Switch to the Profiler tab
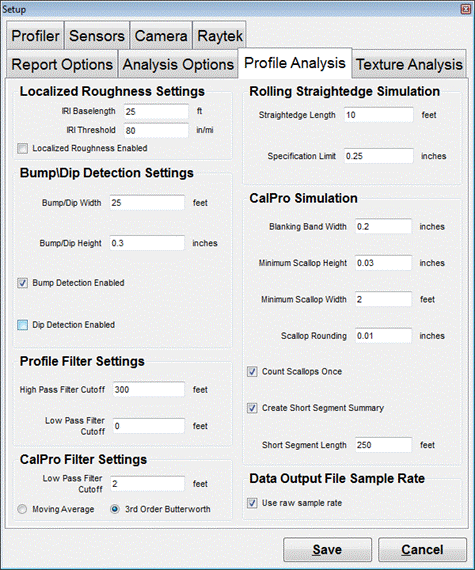 35,36
